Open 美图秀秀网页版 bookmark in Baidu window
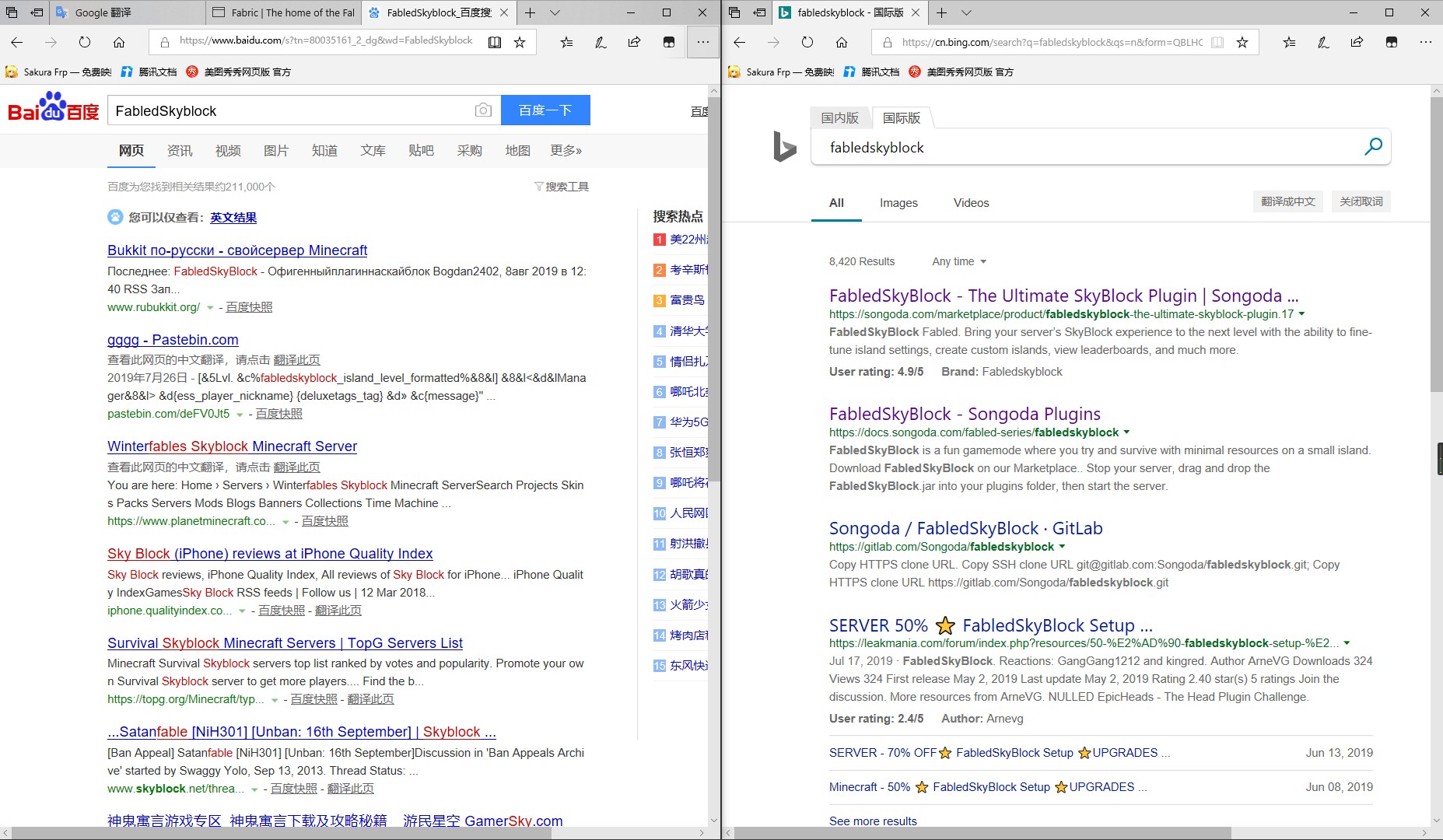This screenshot has width=1443, height=840. tap(238, 72)
